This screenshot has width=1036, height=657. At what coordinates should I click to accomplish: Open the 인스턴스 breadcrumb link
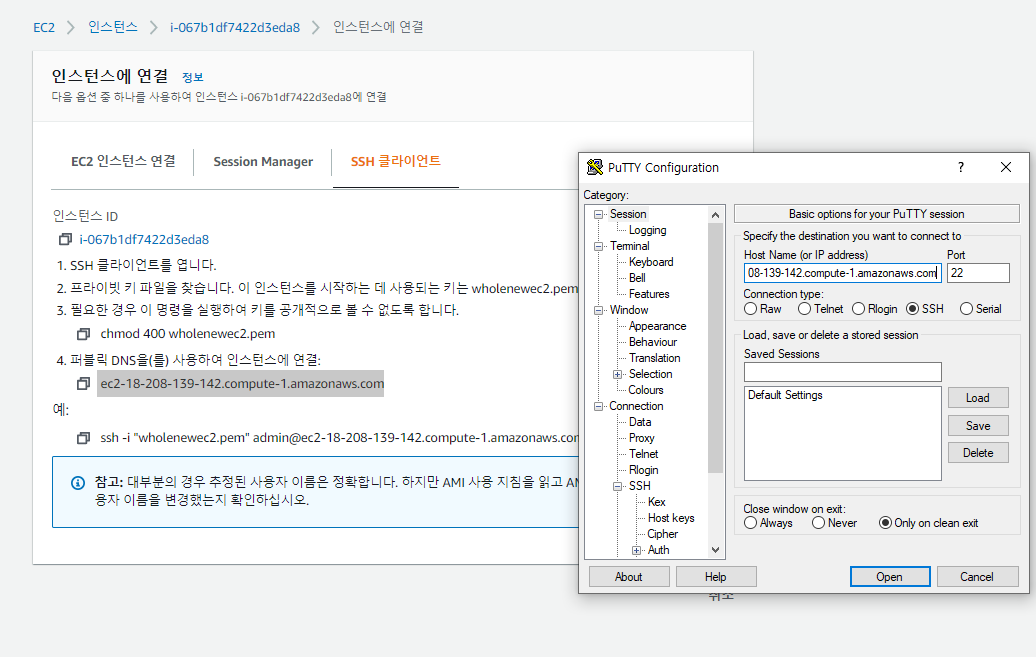pos(112,27)
